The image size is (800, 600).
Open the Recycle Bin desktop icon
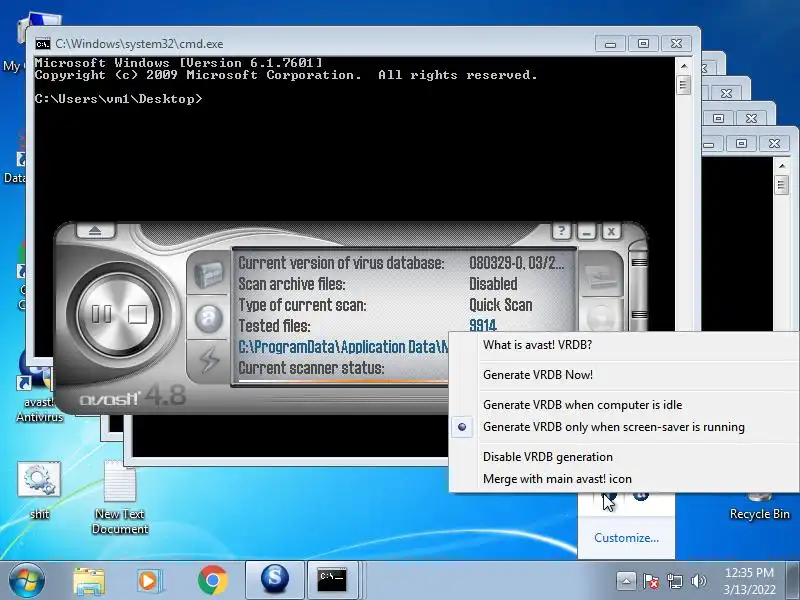point(759,507)
